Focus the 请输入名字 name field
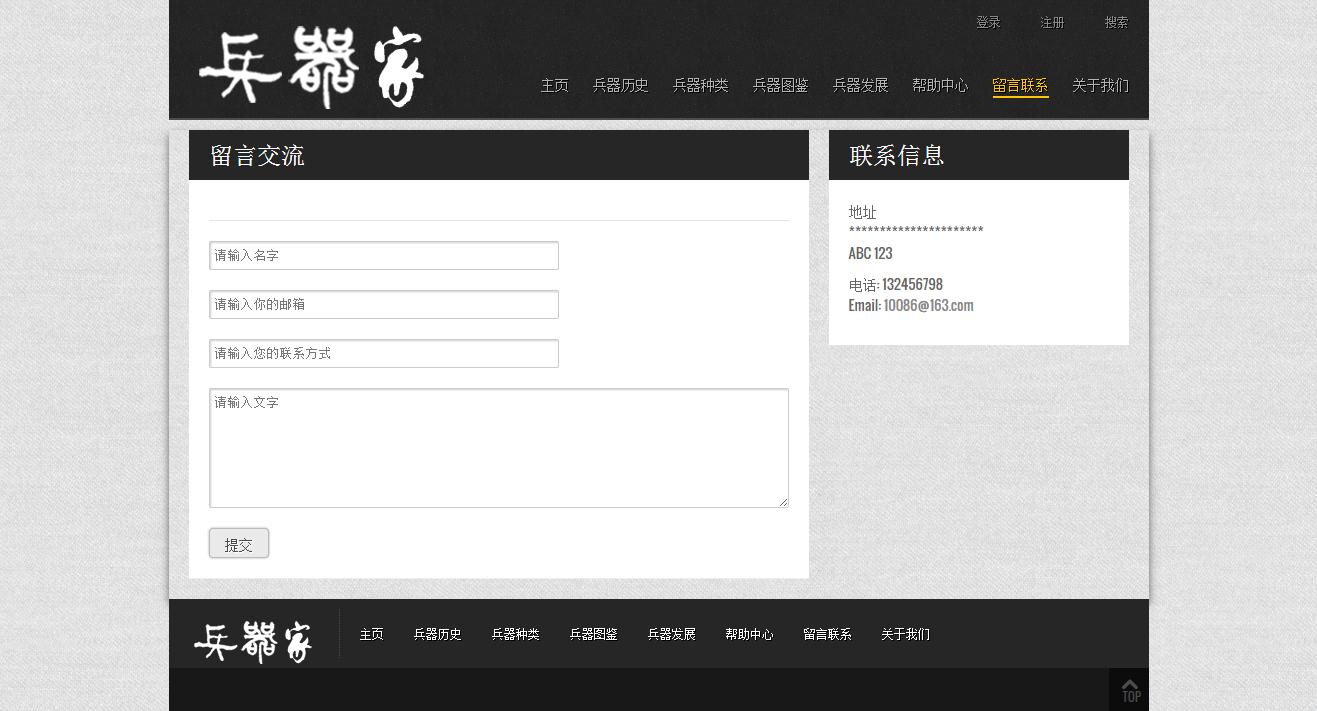Viewport: 1317px width, 711px height. tap(384, 256)
